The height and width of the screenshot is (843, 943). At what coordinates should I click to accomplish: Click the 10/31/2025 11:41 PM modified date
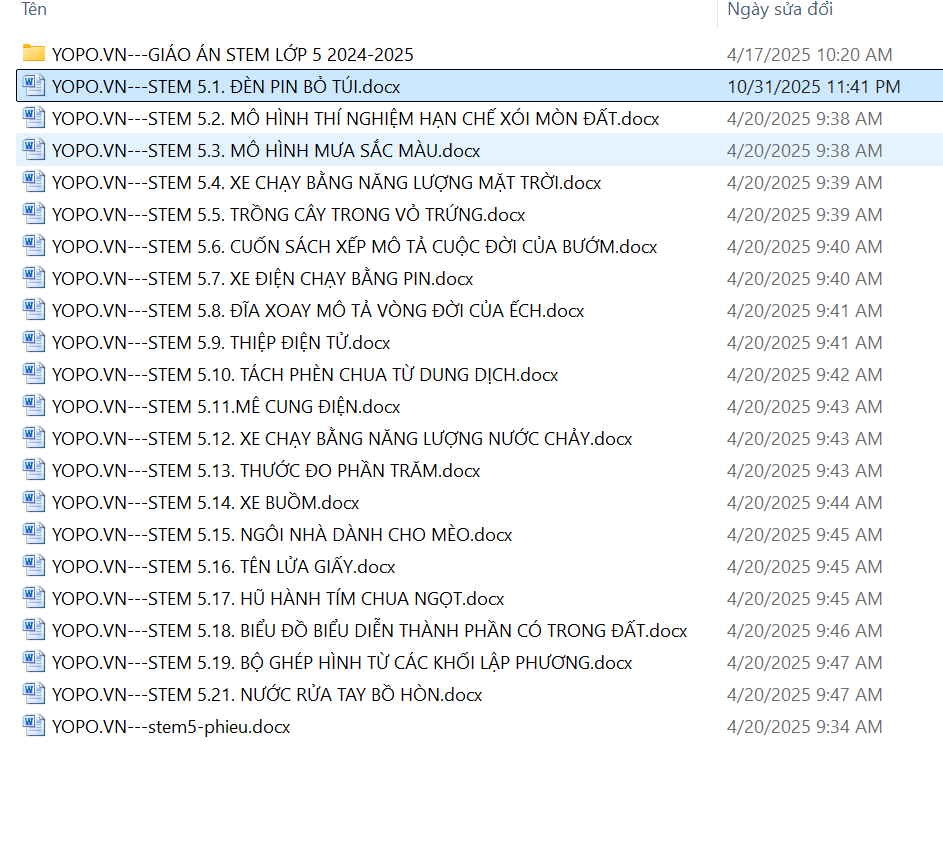click(814, 87)
